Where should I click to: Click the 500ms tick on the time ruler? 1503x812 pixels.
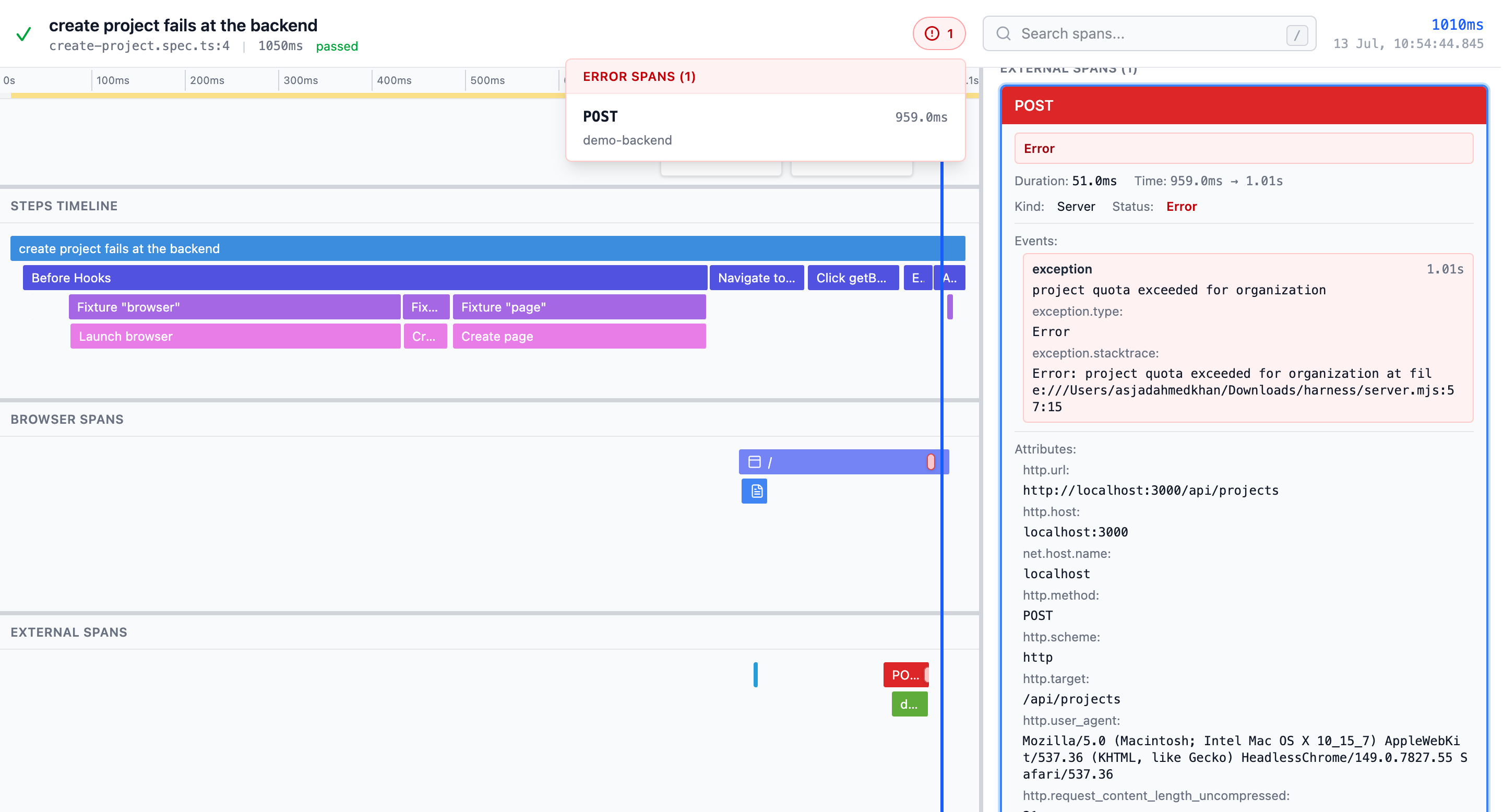point(487,80)
